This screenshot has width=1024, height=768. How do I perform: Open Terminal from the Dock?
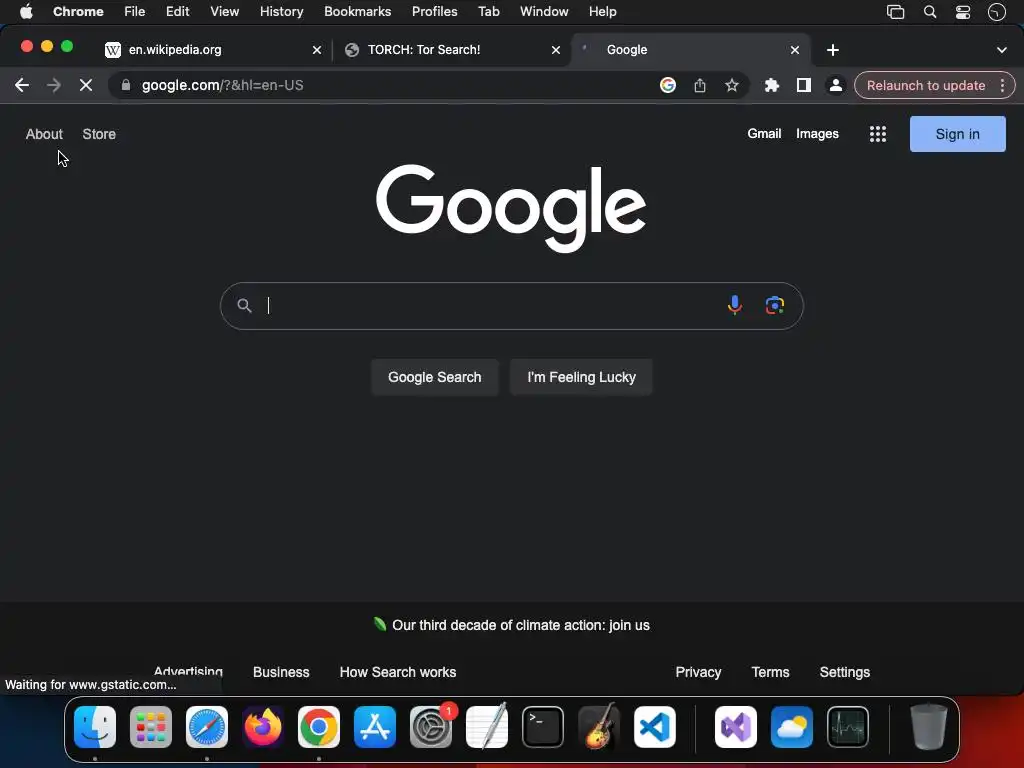coord(543,727)
